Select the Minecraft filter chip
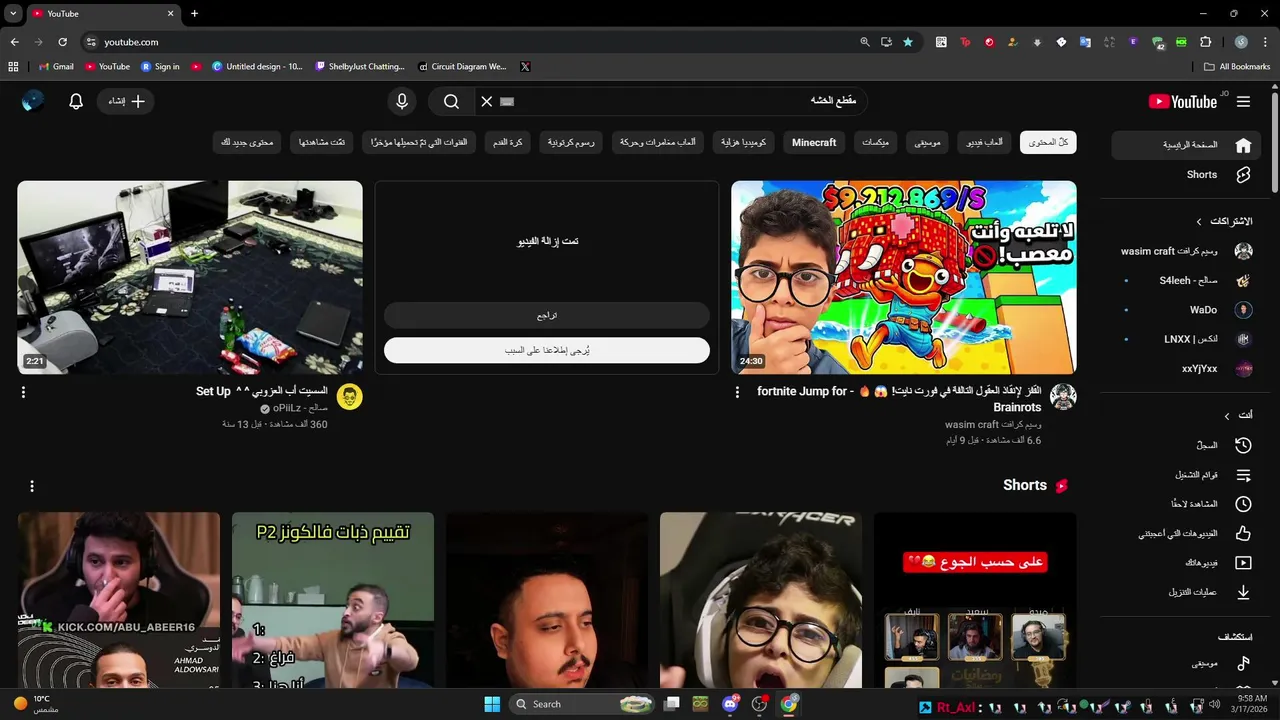Viewport: 1280px width, 720px height. [814, 143]
